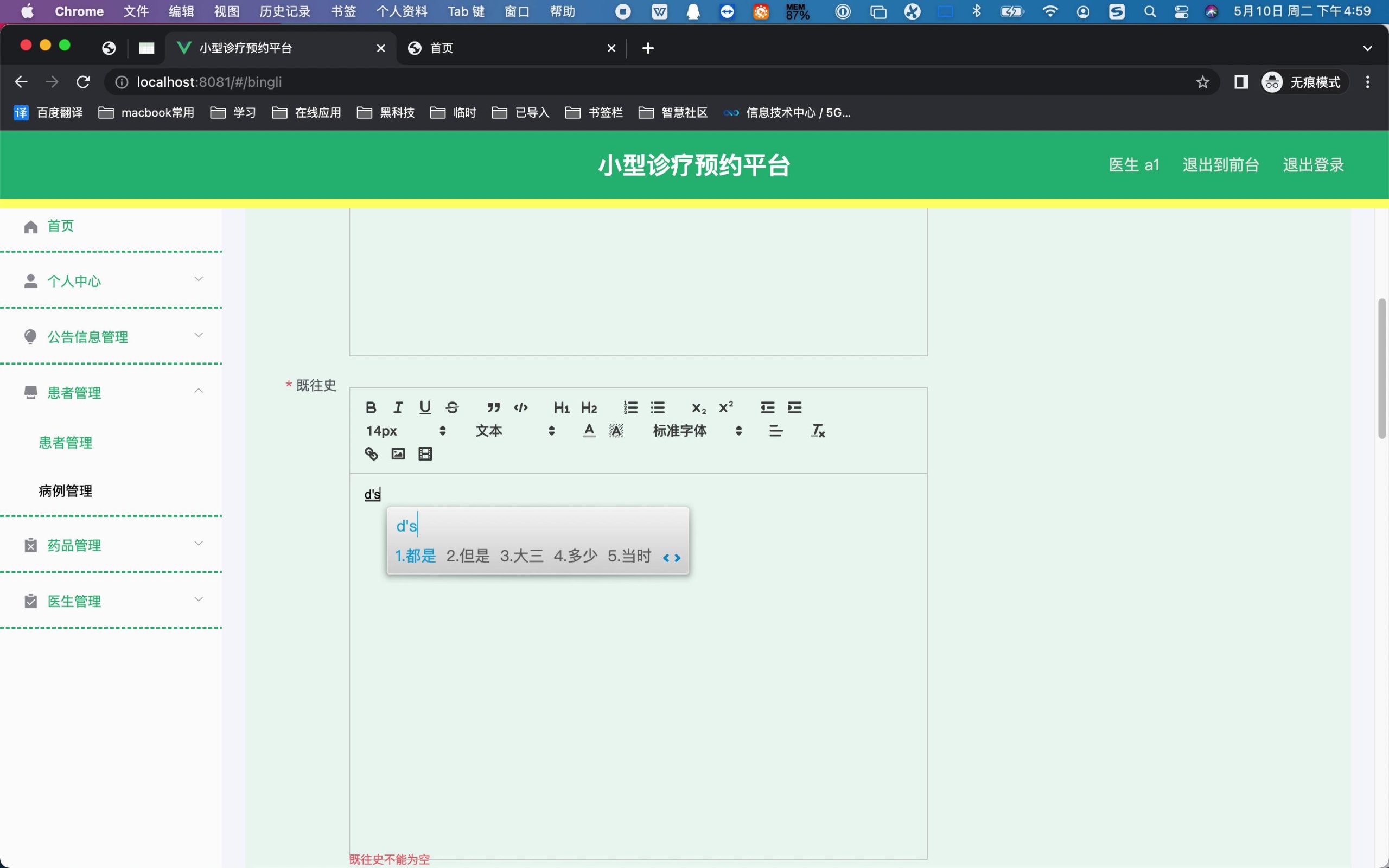The image size is (1389, 868).
Task: Open 病例管理 submenu item
Action: 66,491
